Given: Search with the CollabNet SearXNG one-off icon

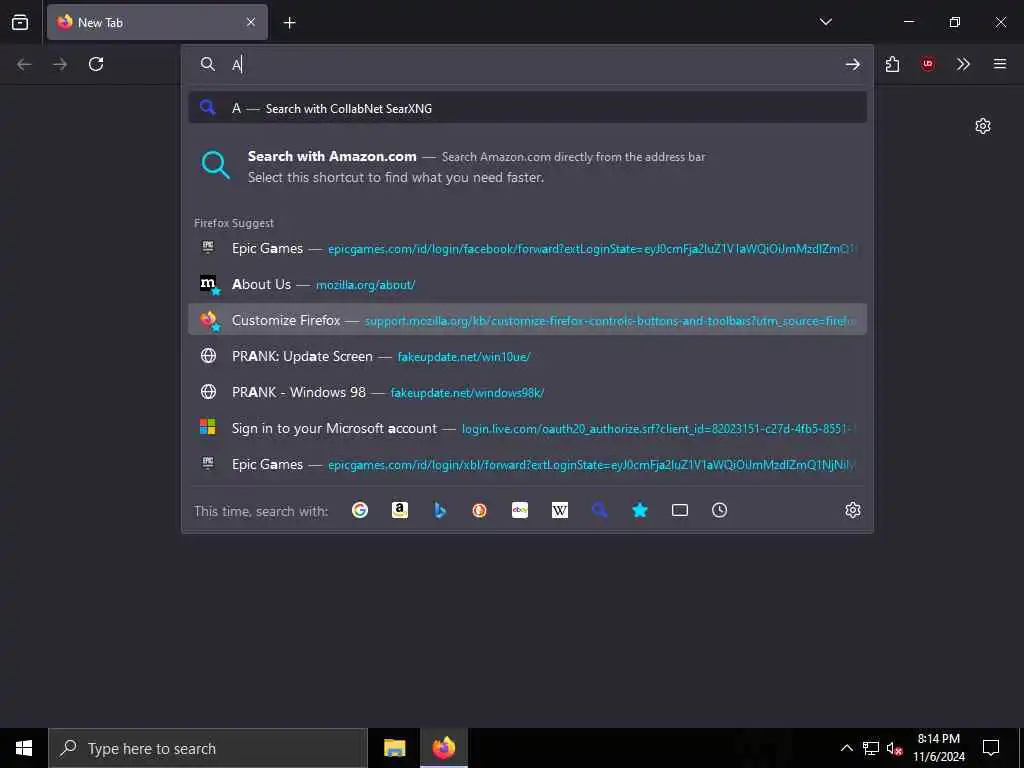Looking at the screenshot, I should pyautogui.click(x=600, y=510).
